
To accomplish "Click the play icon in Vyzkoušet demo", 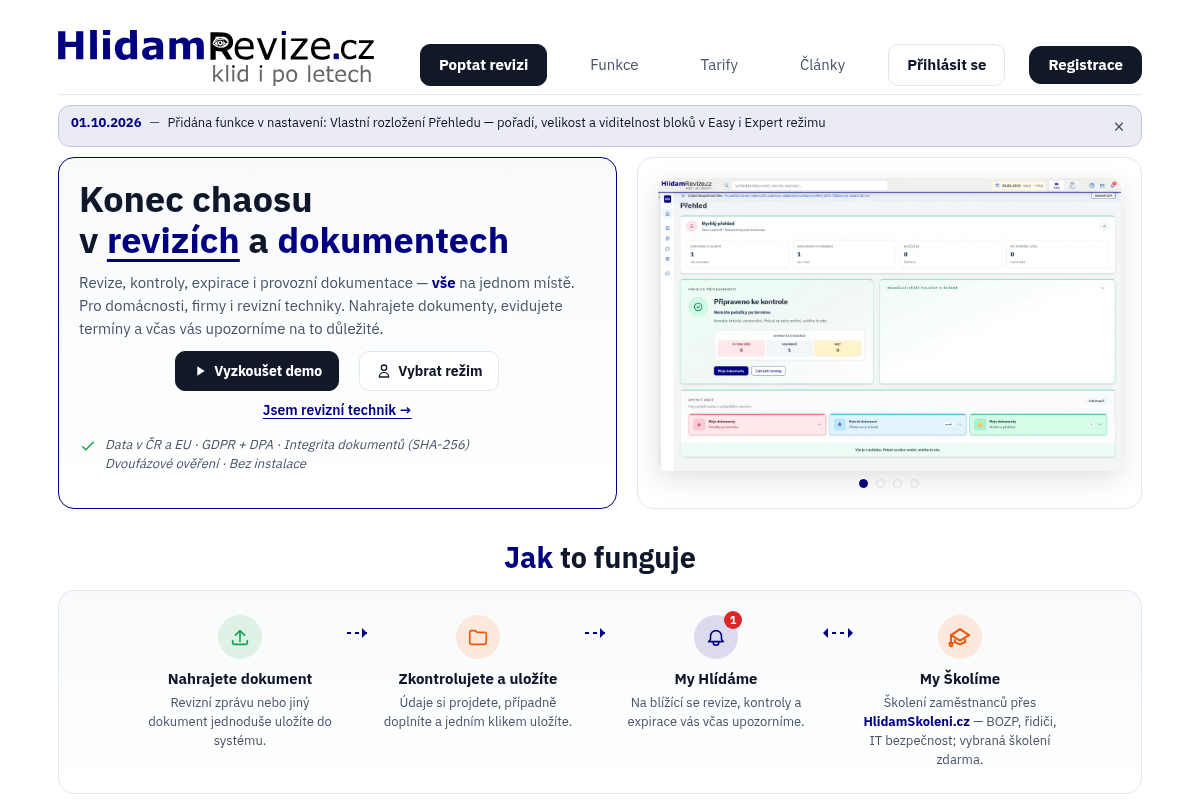I will click(x=200, y=371).
